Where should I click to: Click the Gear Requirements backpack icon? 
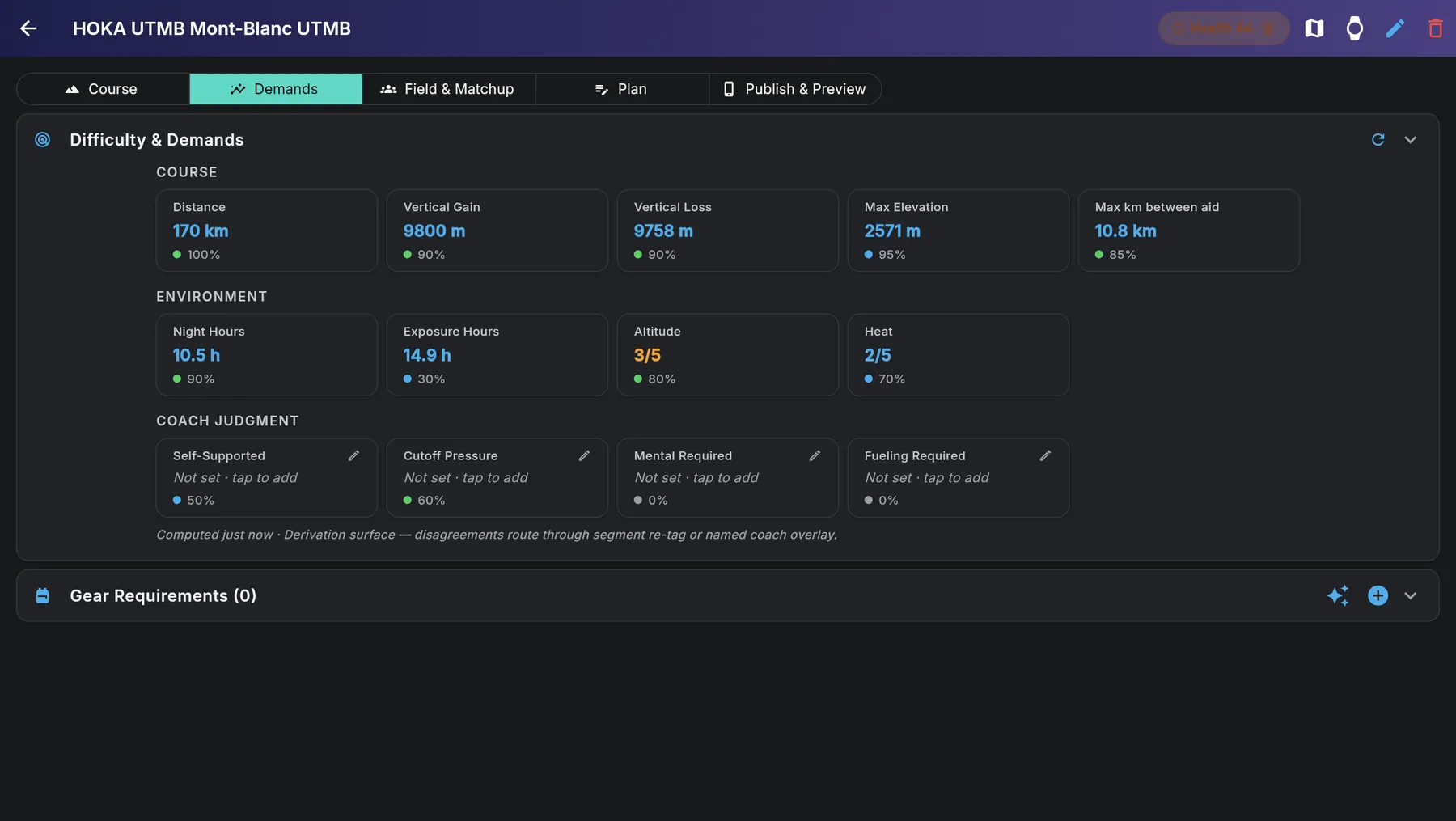[x=43, y=596]
